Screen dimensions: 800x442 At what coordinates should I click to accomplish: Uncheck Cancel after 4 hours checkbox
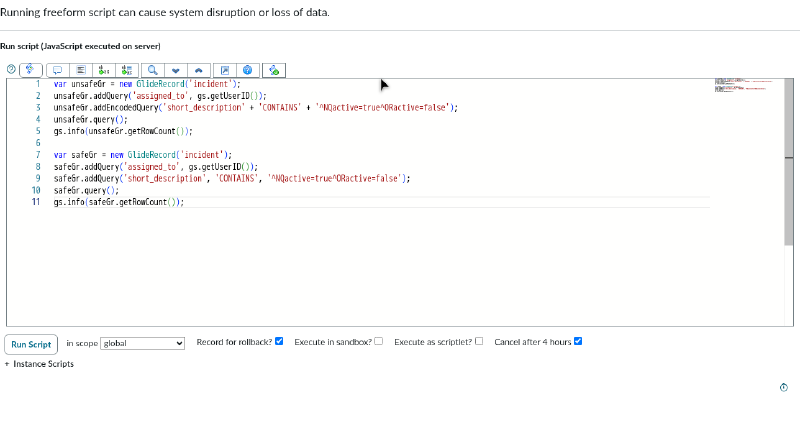[x=578, y=341]
